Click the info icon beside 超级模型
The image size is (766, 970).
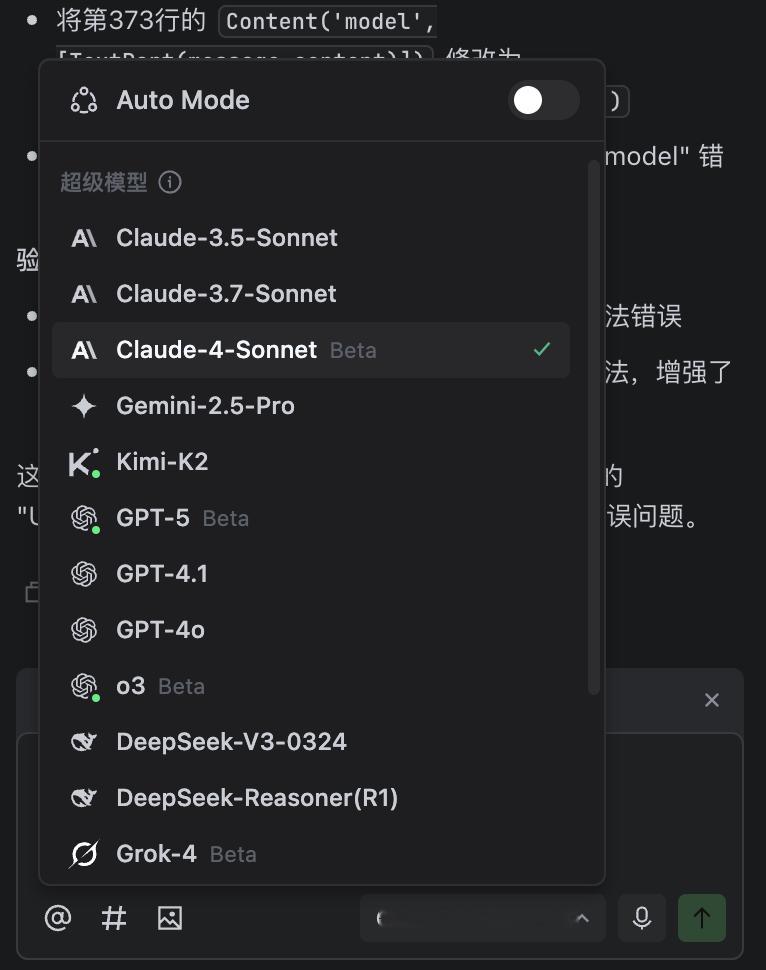click(170, 182)
